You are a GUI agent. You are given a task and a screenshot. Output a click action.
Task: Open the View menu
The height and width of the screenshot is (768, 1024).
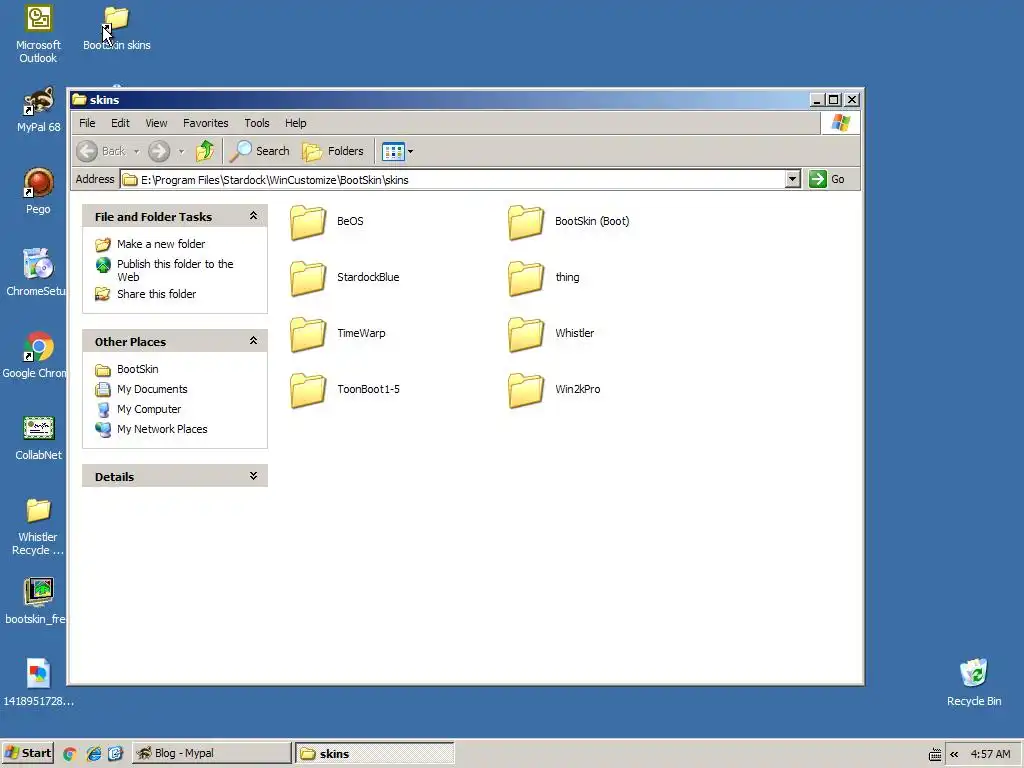(x=156, y=123)
